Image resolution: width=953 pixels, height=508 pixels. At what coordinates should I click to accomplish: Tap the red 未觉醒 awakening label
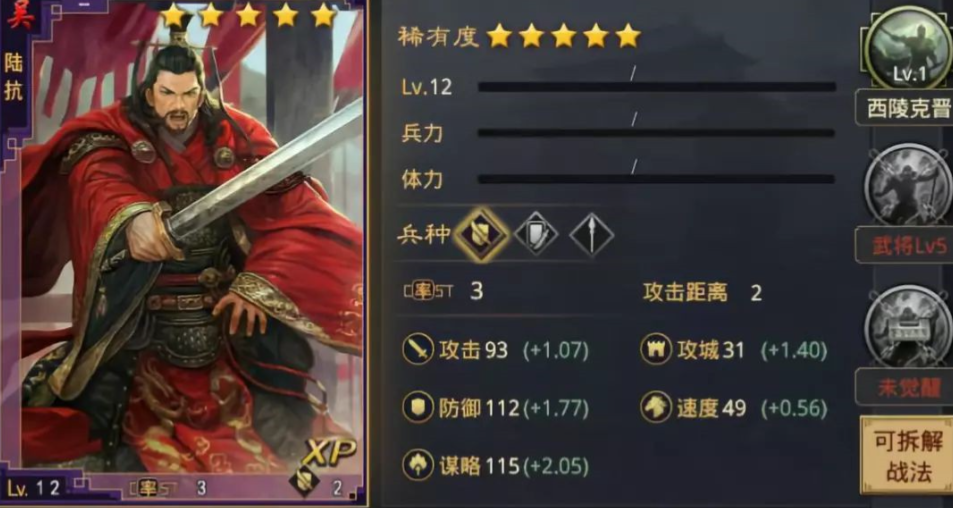[907, 388]
